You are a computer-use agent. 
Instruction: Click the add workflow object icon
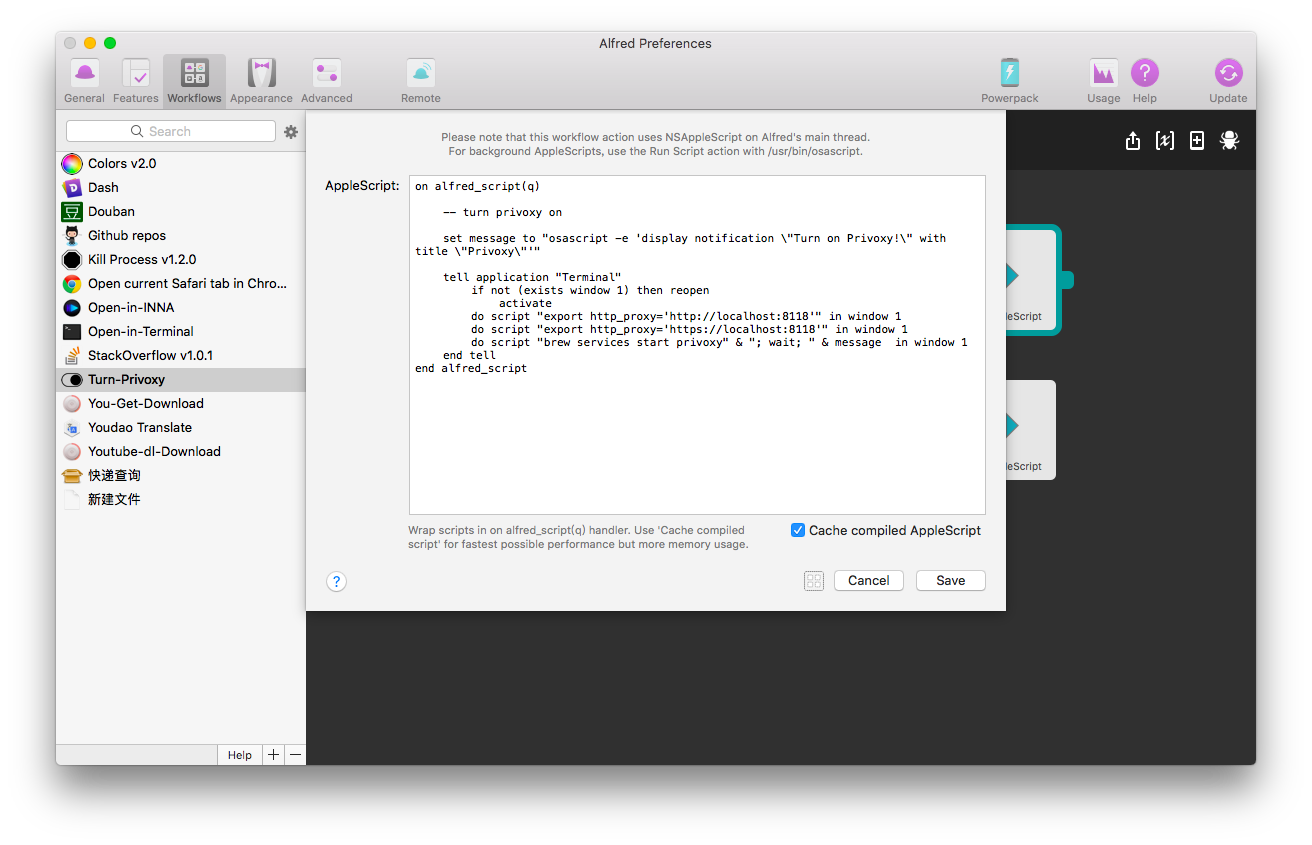(x=1197, y=141)
